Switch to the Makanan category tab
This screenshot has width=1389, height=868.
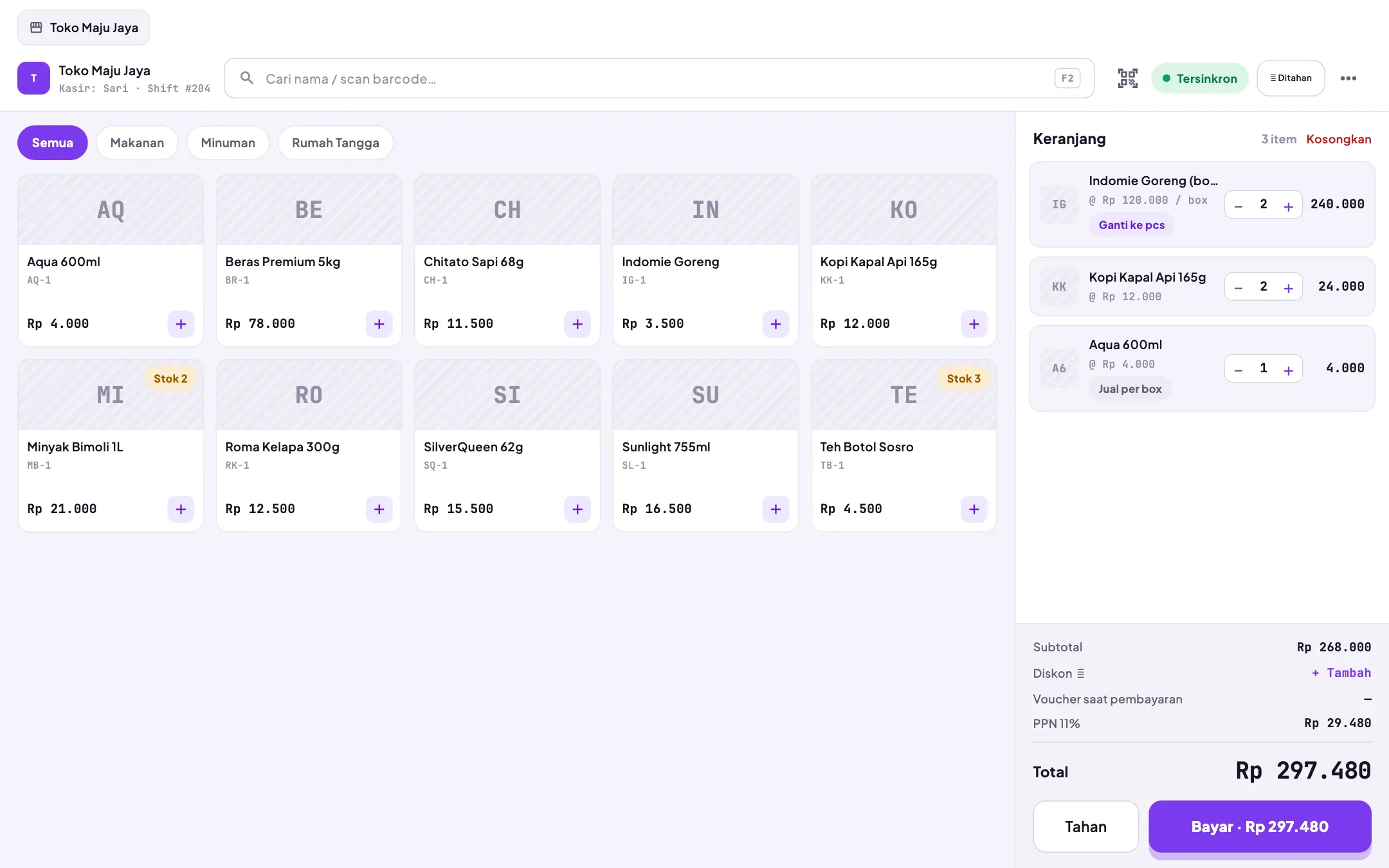point(137,143)
